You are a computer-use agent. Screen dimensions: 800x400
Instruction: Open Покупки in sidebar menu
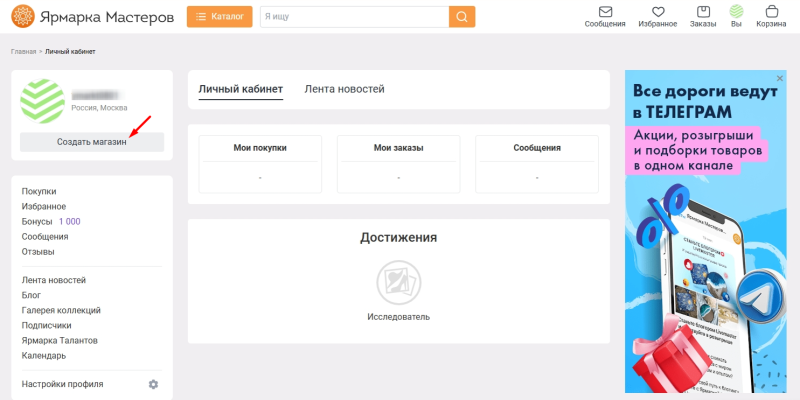point(39,191)
